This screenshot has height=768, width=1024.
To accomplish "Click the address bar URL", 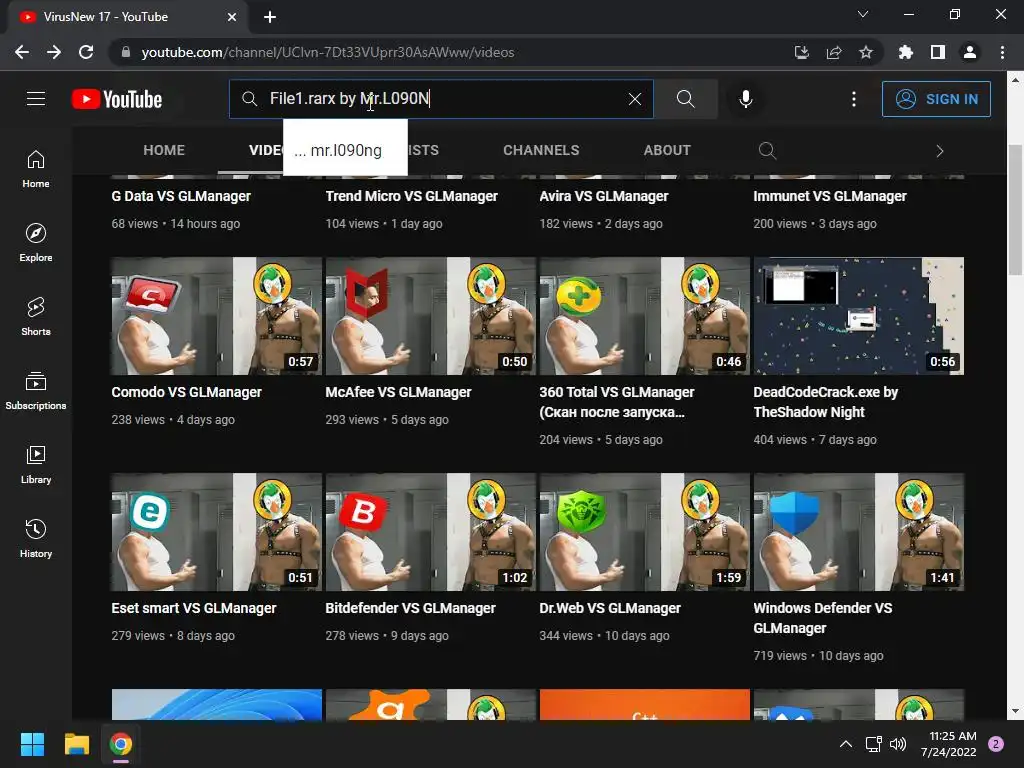I will 328,52.
